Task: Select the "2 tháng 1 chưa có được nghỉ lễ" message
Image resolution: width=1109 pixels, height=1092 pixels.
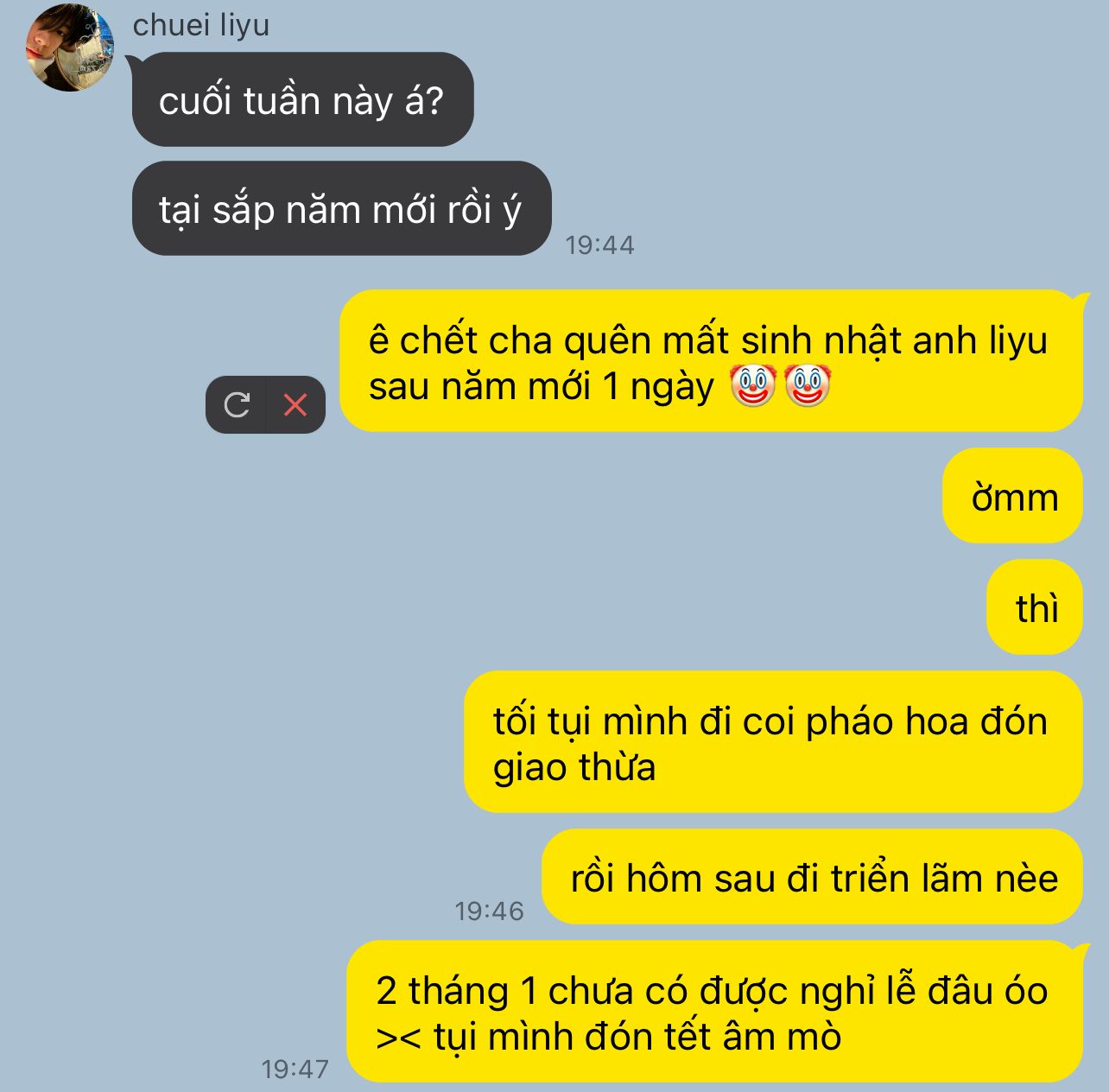Action: tap(714, 1012)
